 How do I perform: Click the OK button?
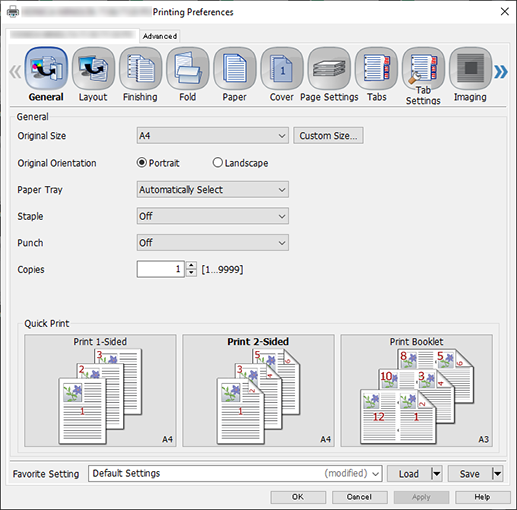[298, 497]
